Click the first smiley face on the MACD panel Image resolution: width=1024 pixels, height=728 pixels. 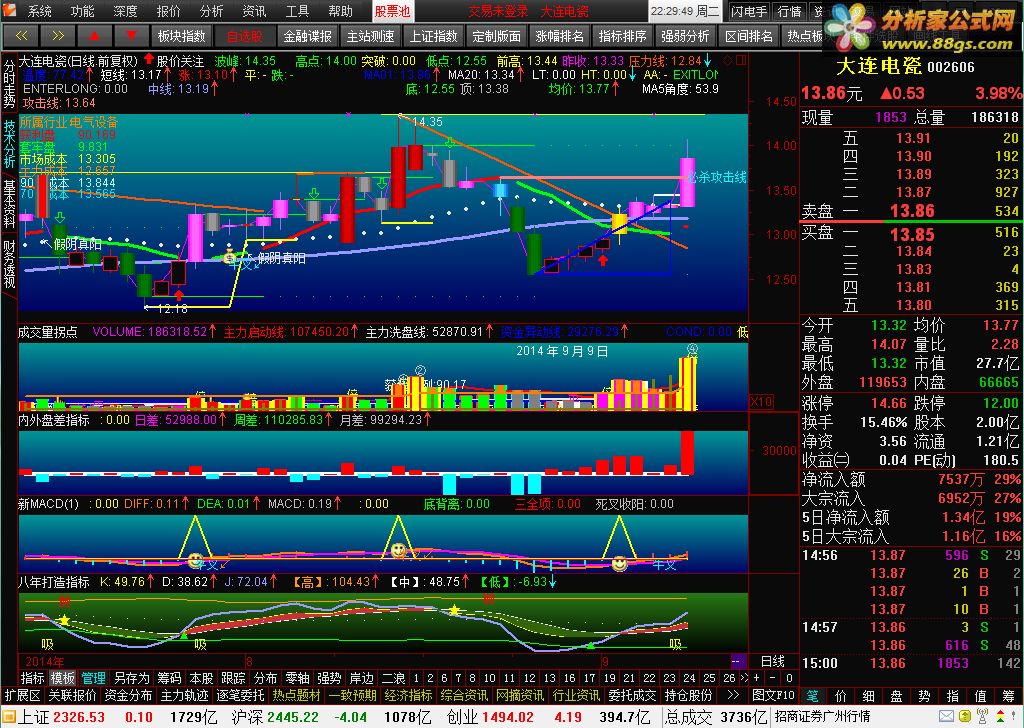click(x=195, y=560)
